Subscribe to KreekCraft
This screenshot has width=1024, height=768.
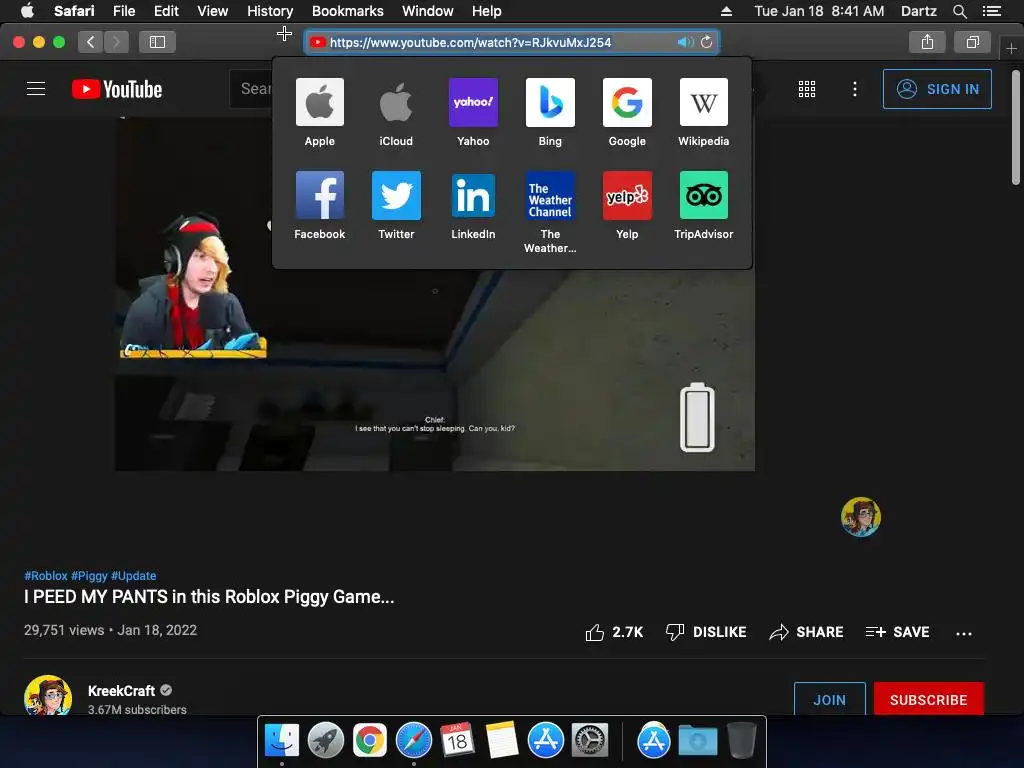[929, 699]
